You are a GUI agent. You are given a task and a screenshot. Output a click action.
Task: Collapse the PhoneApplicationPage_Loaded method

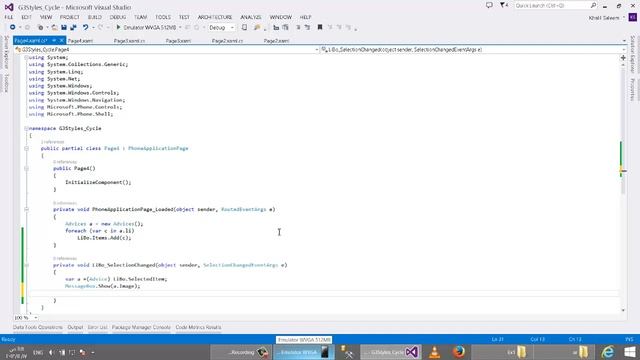(26, 209)
